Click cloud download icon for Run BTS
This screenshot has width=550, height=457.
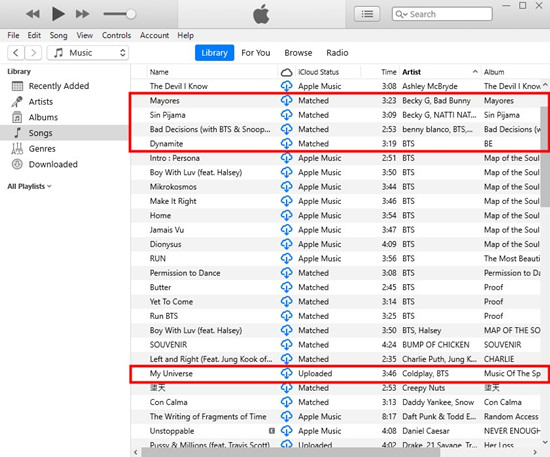click(287, 316)
